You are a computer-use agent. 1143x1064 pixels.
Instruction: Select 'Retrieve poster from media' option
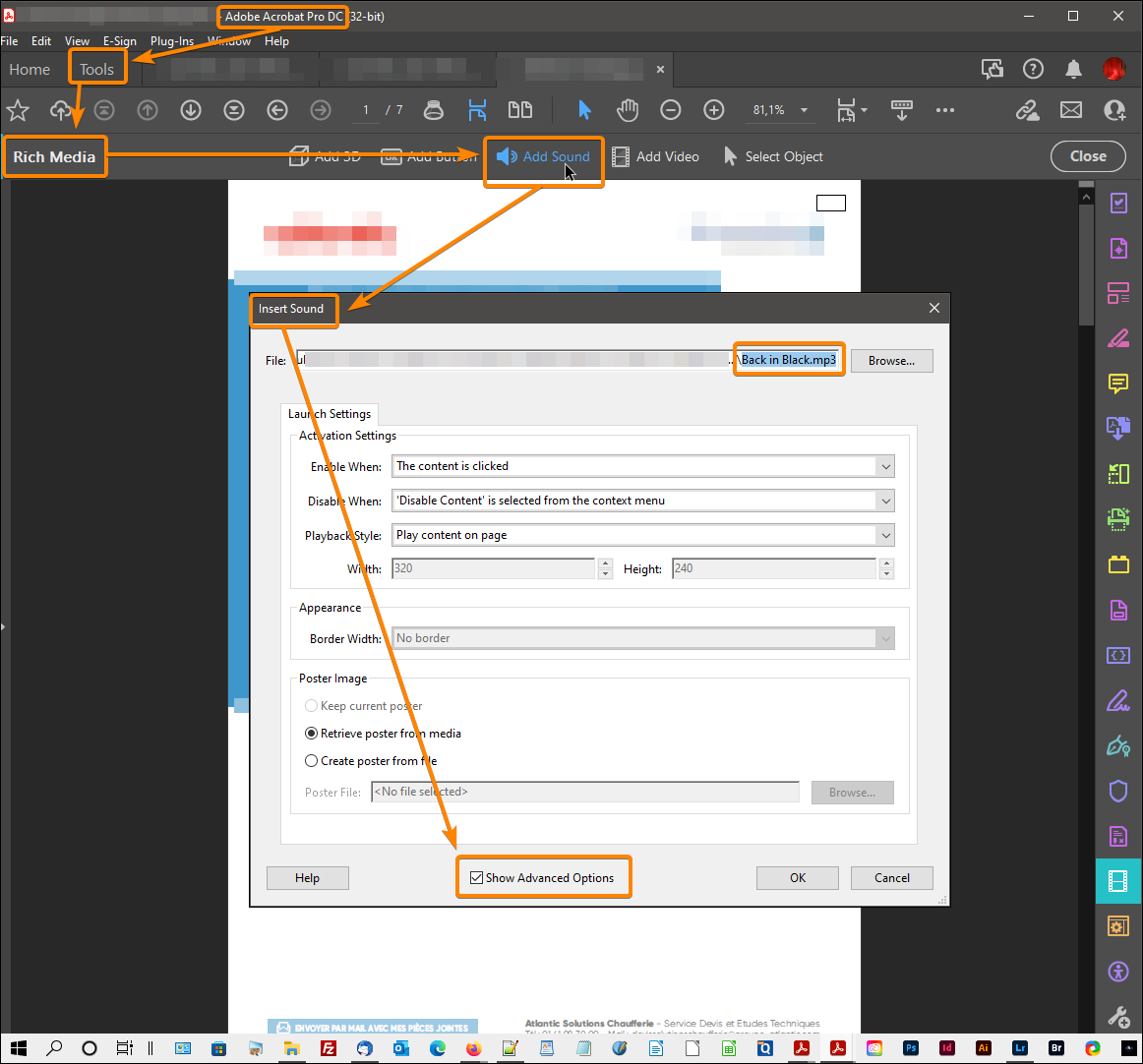pyautogui.click(x=311, y=733)
